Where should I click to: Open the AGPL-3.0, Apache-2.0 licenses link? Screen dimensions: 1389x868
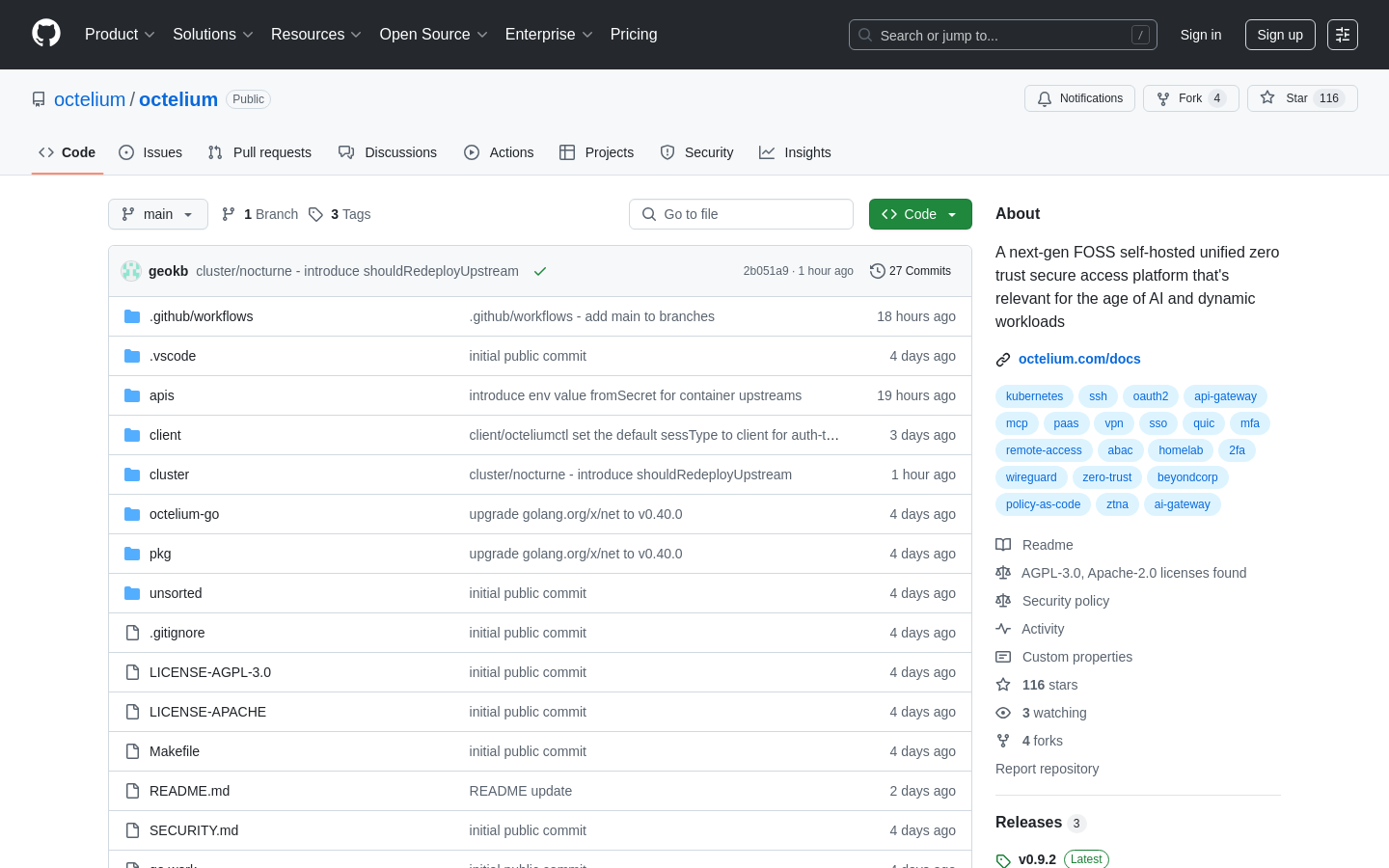[x=1121, y=573]
